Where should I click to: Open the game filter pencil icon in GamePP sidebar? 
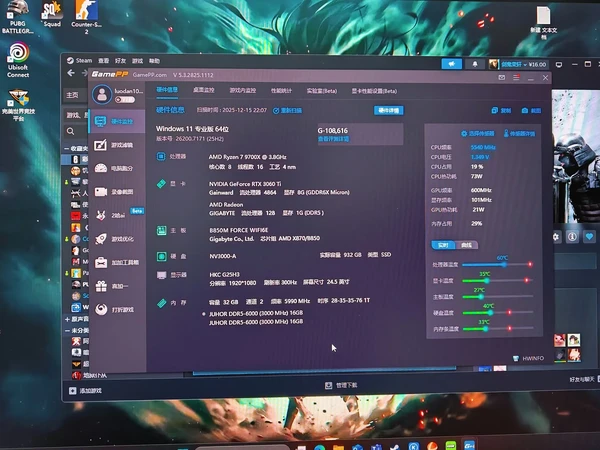point(100,145)
